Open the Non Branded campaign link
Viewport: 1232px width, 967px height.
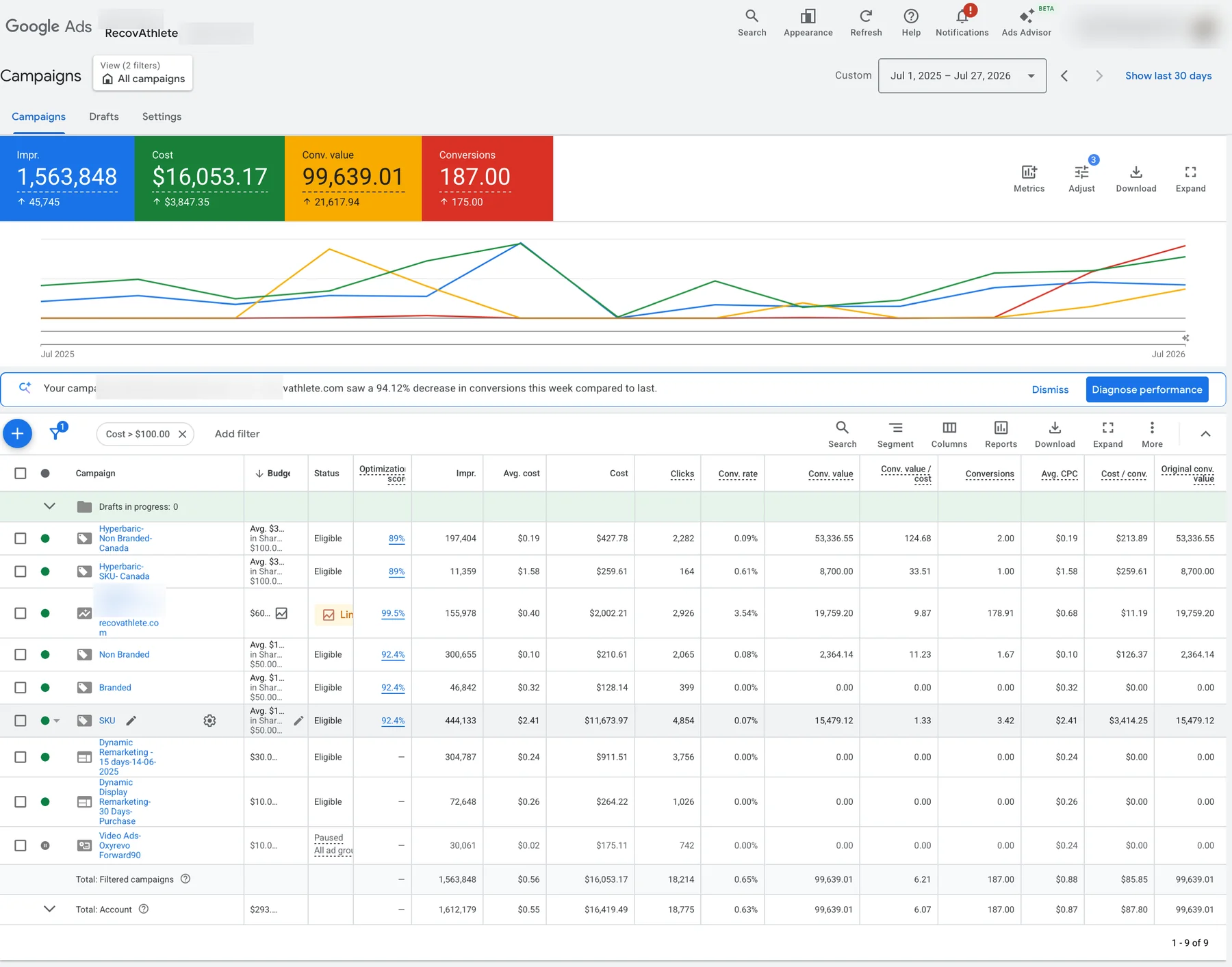[124, 654]
